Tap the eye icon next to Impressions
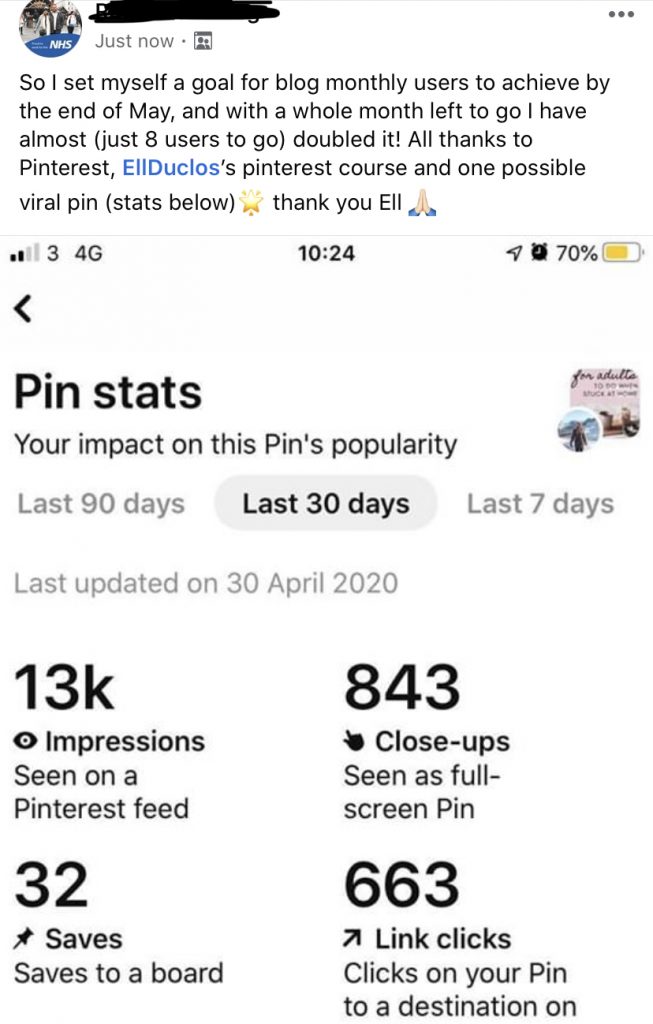 [25, 741]
